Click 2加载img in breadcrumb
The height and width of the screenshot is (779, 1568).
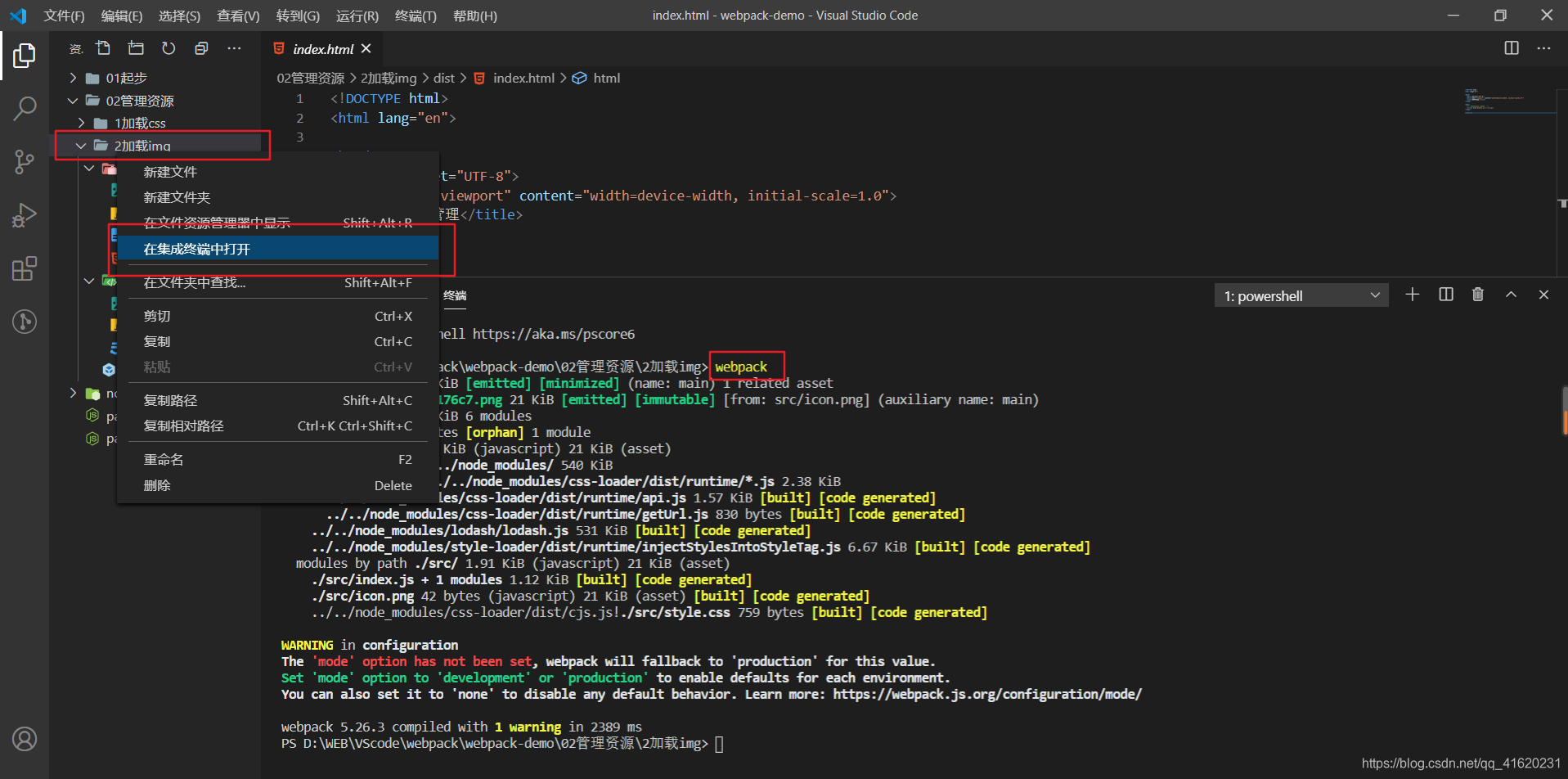click(389, 78)
